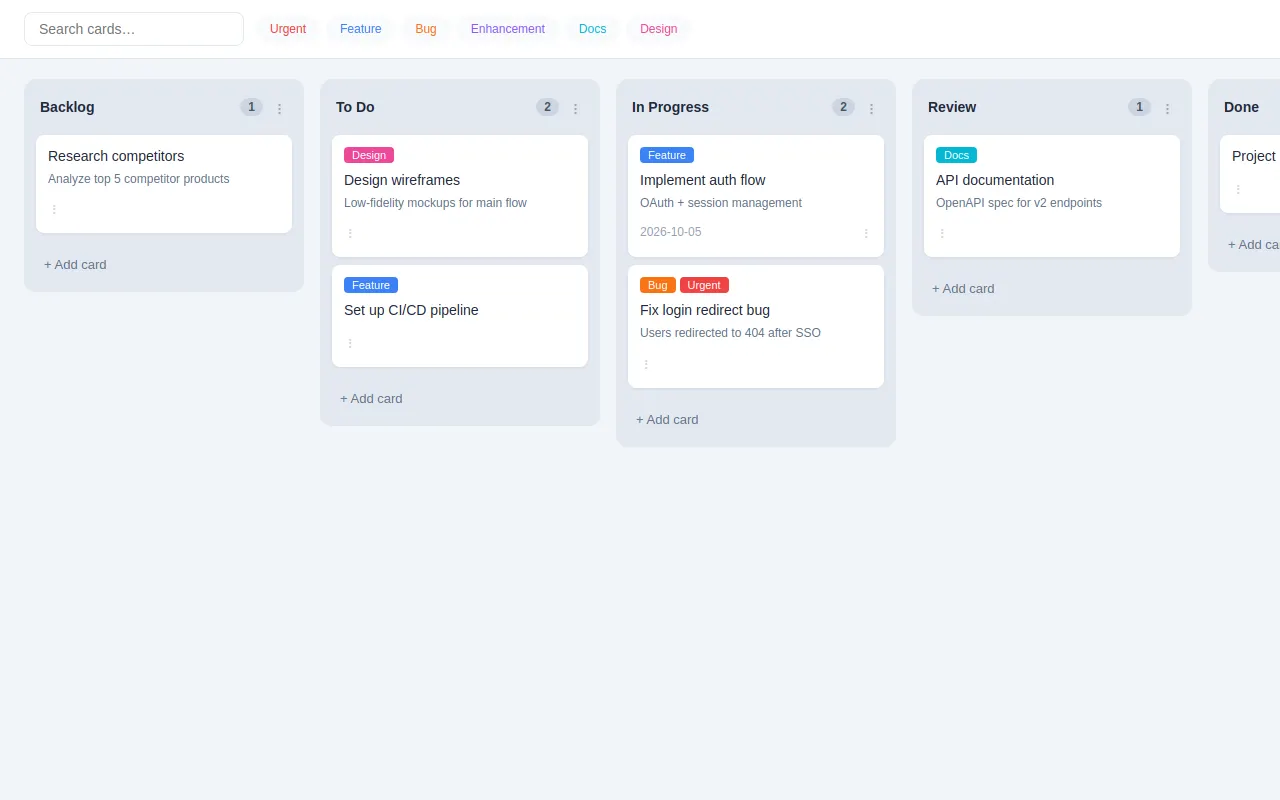Click the pink Design tag on Design wireframes
Screen dimensions: 1280x800
coord(369,155)
